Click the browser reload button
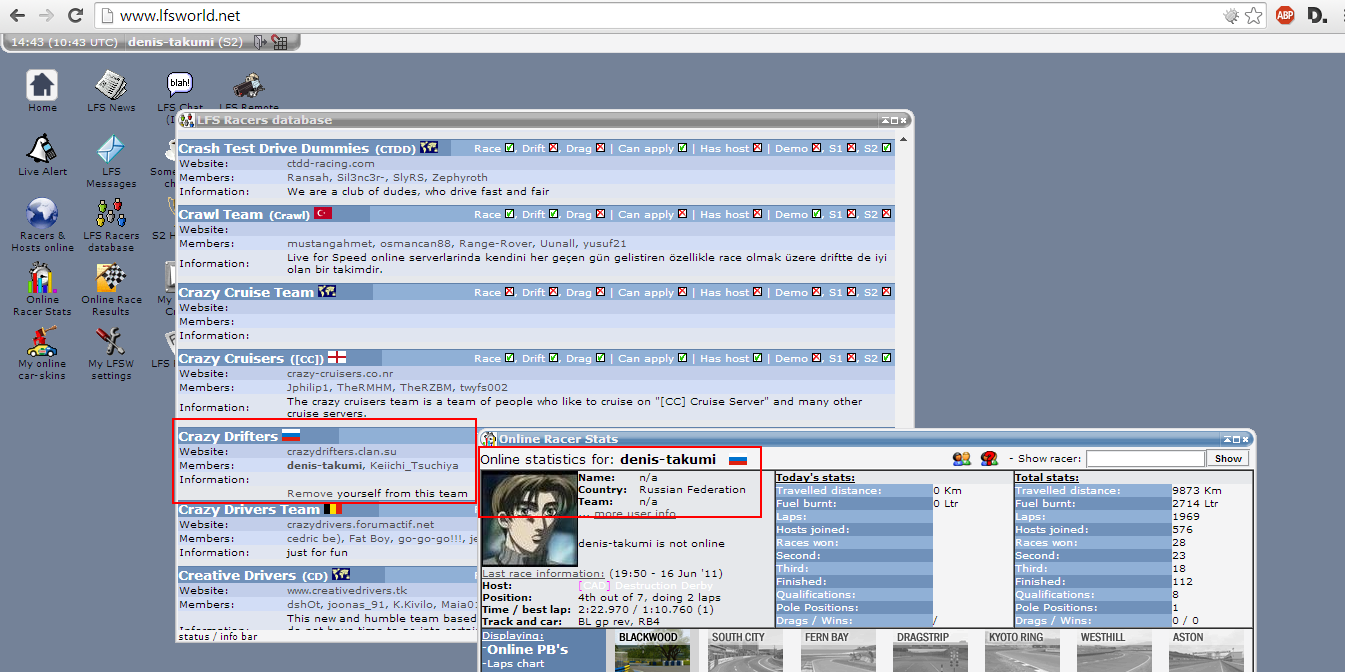 coord(75,15)
